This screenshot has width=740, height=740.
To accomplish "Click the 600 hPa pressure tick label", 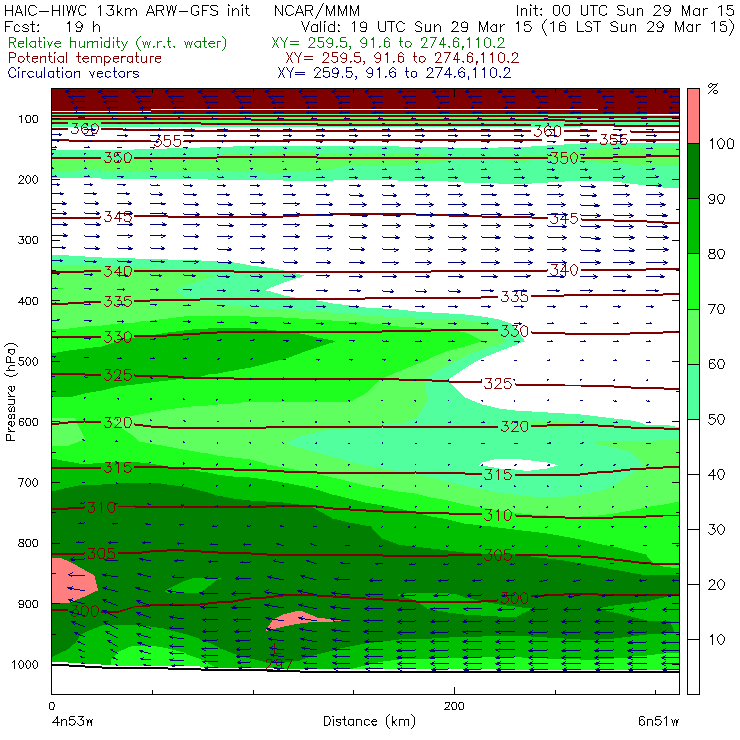I will [28, 422].
